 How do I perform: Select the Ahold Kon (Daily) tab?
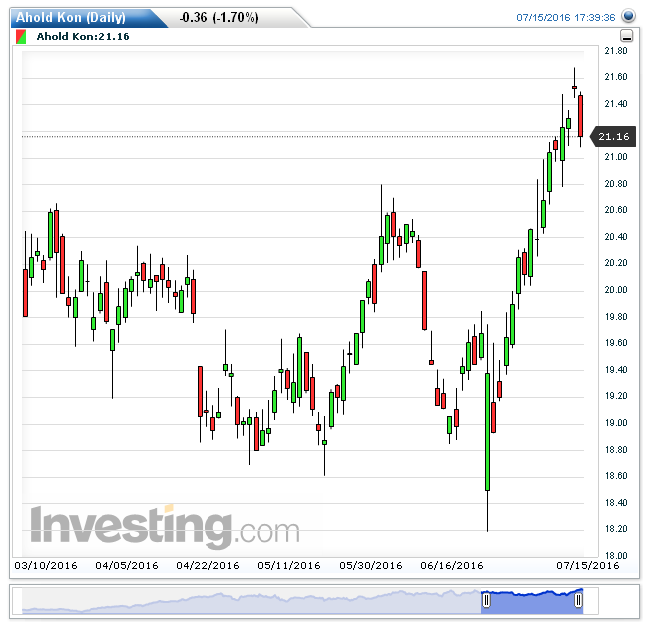coord(70,17)
